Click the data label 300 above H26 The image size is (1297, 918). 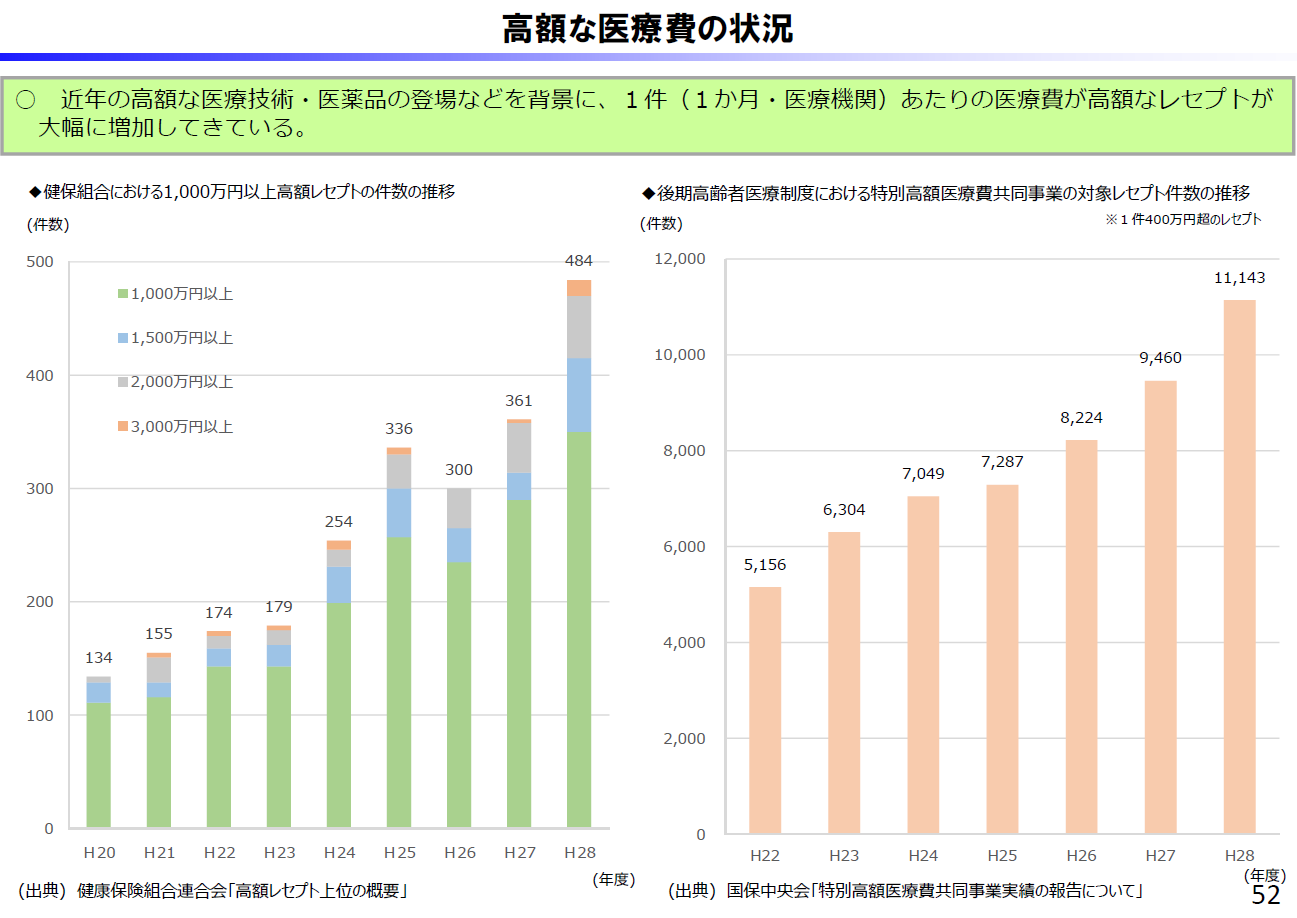pyautogui.click(x=459, y=470)
